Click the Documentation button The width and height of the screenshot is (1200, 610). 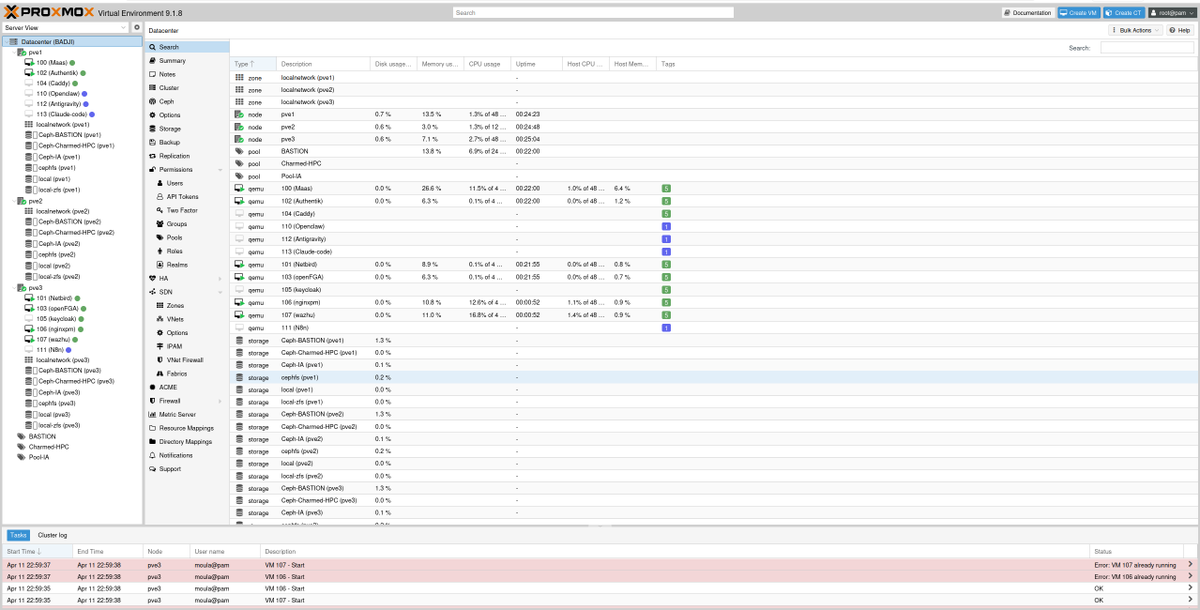point(1028,13)
